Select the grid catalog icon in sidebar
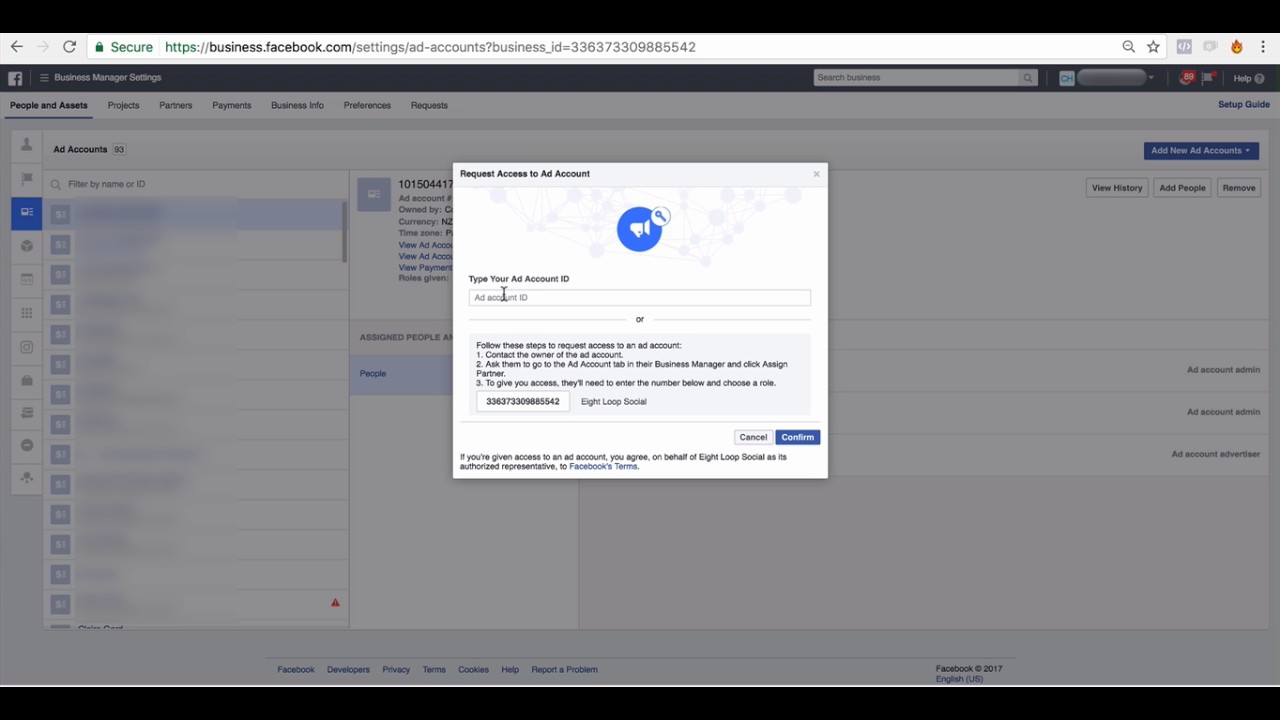 (x=27, y=313)
